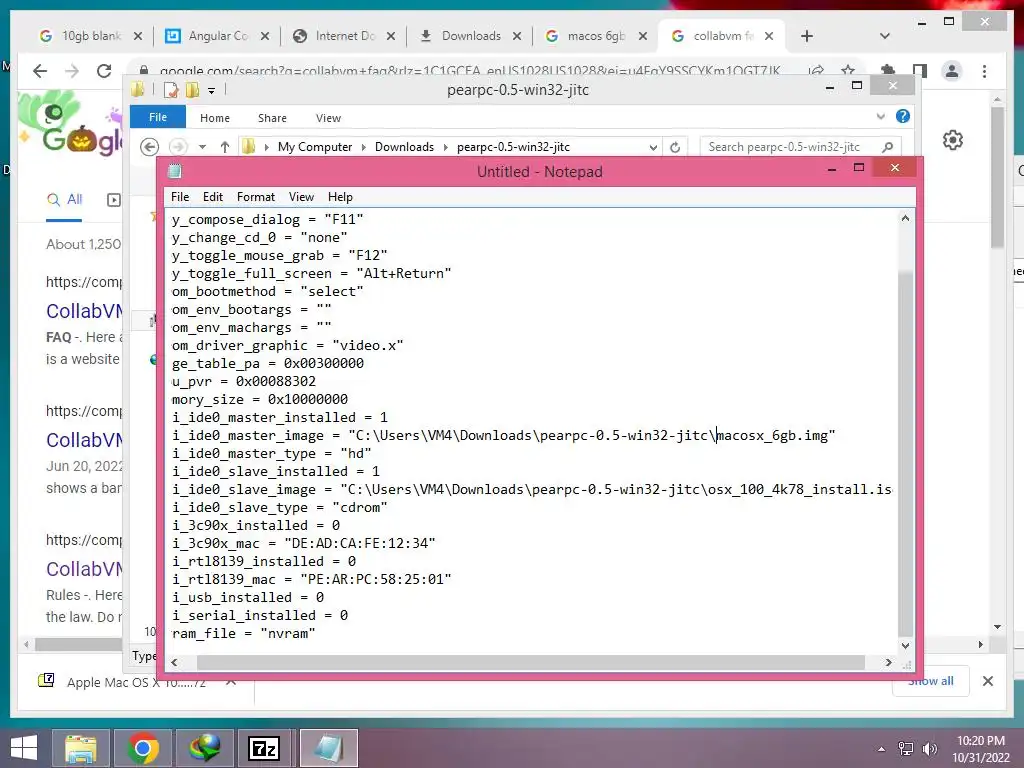Open Explorer recent locations dropdown
This screenshot has height=768, width=1024.
coord(202,147)
